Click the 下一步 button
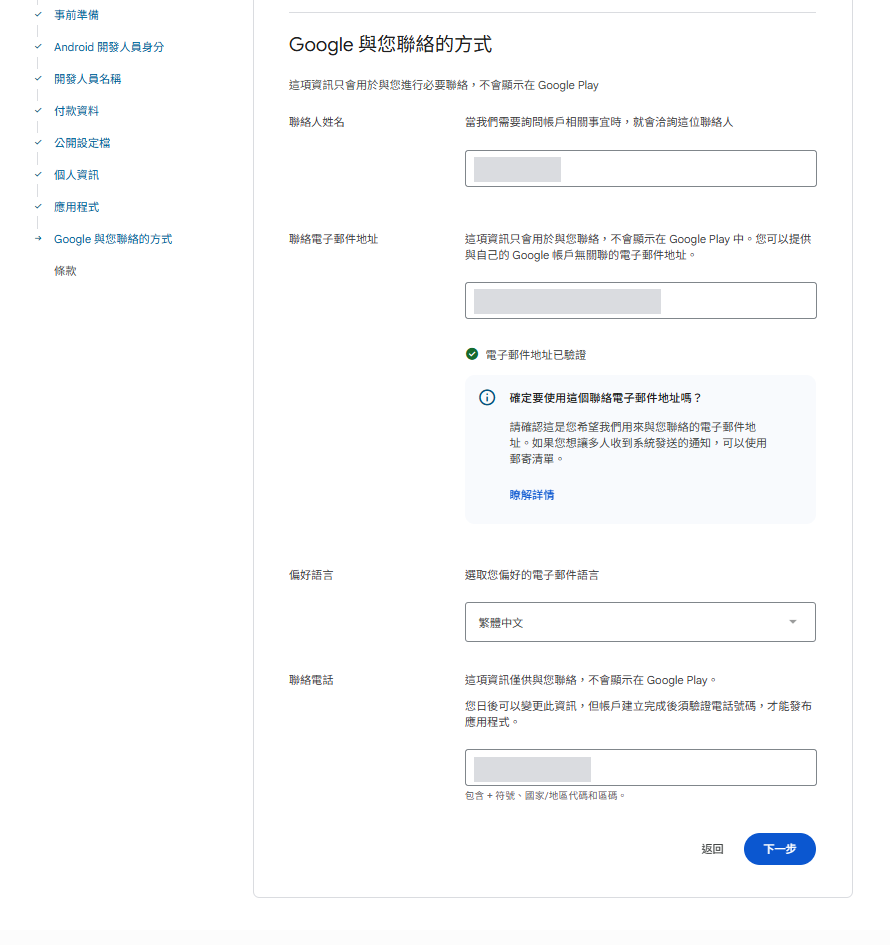Viewport: 890px width, 945px height. coord(780,849)
